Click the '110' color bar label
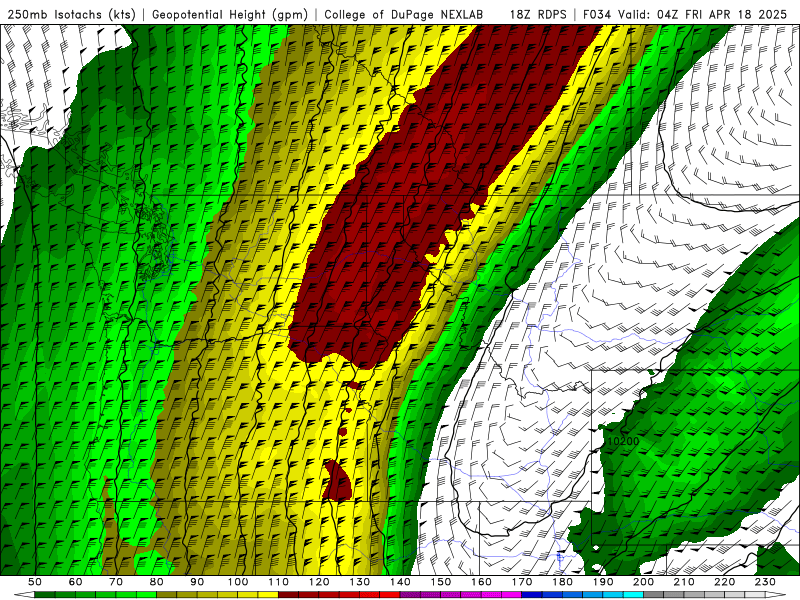Screen dimensions: 800x600 tap(279, 582)
